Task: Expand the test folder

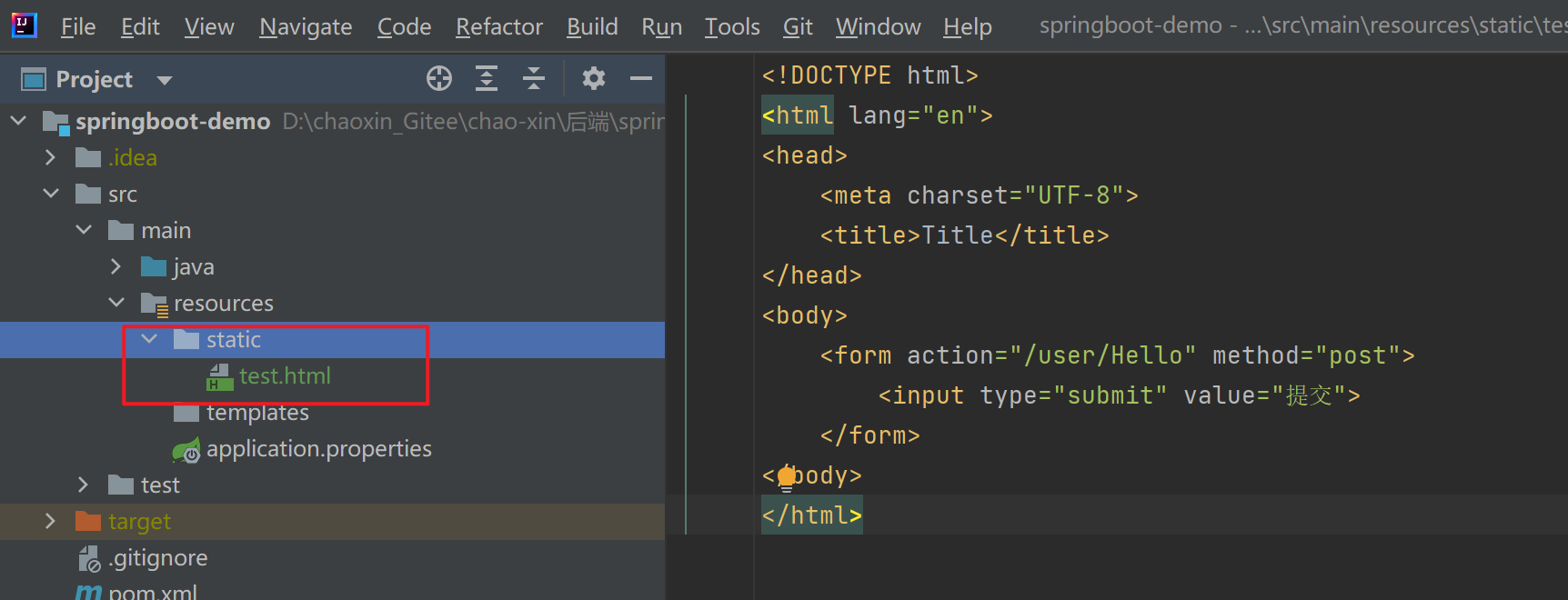Action: (84, 485)
